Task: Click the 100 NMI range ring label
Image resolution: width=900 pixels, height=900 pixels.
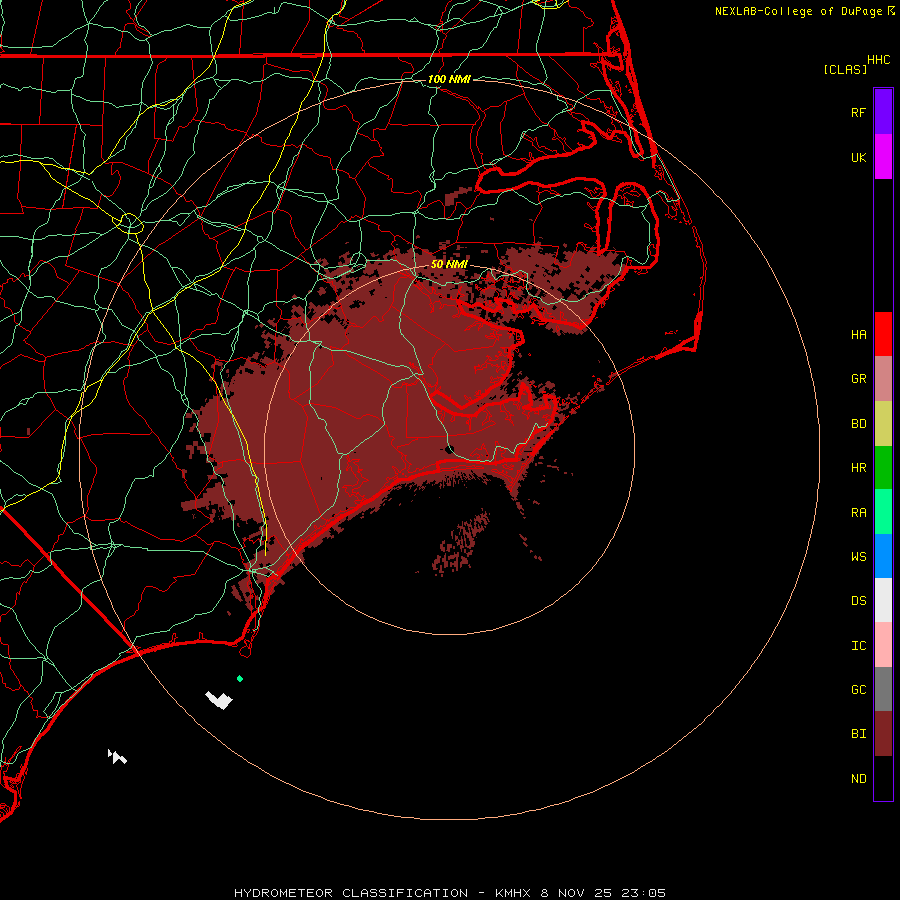Action: [449, 79]
